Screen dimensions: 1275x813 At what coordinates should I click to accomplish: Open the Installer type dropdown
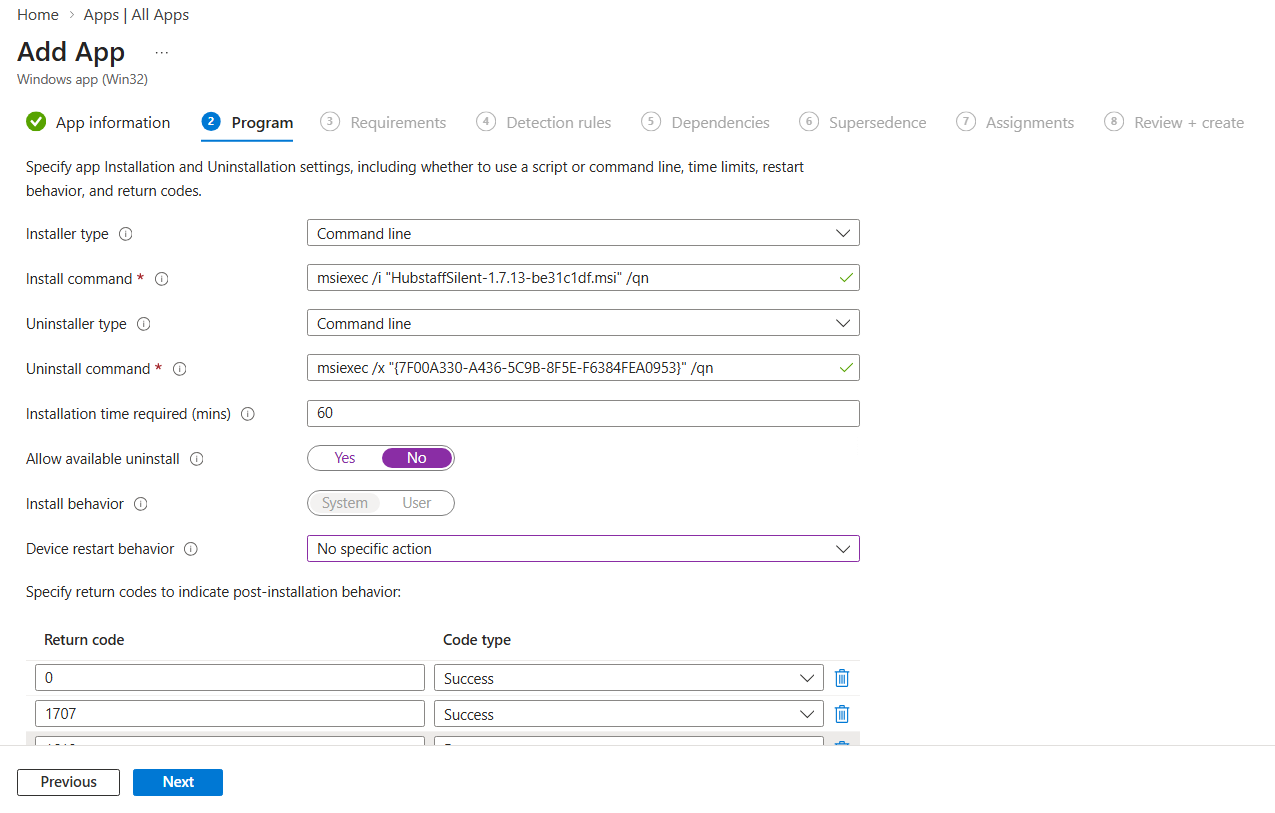(x=583, y=233)
